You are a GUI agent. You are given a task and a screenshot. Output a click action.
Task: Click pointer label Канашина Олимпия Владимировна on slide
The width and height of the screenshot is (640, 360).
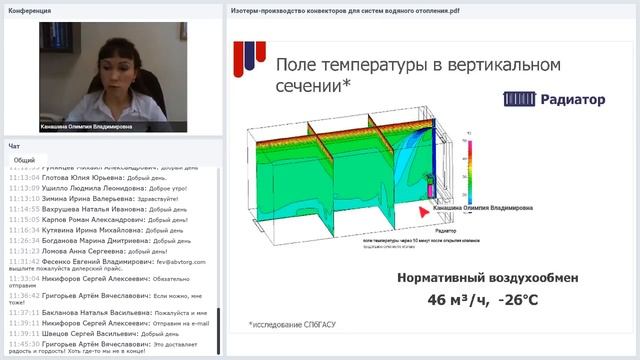tap(483, 208)
